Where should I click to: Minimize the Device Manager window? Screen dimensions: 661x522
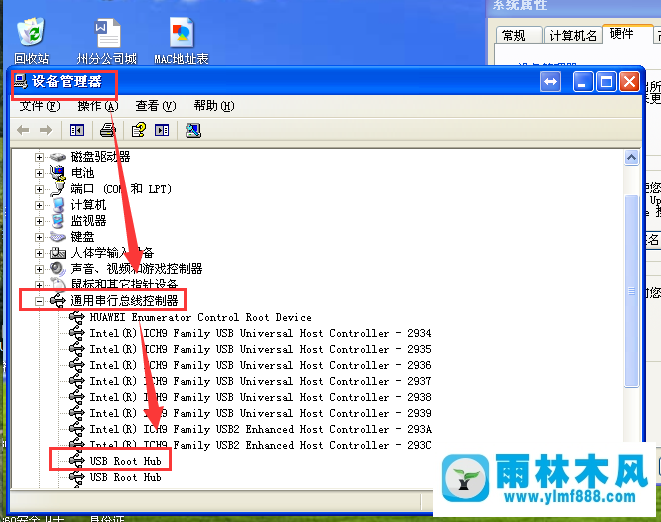(x=583, y=82)
